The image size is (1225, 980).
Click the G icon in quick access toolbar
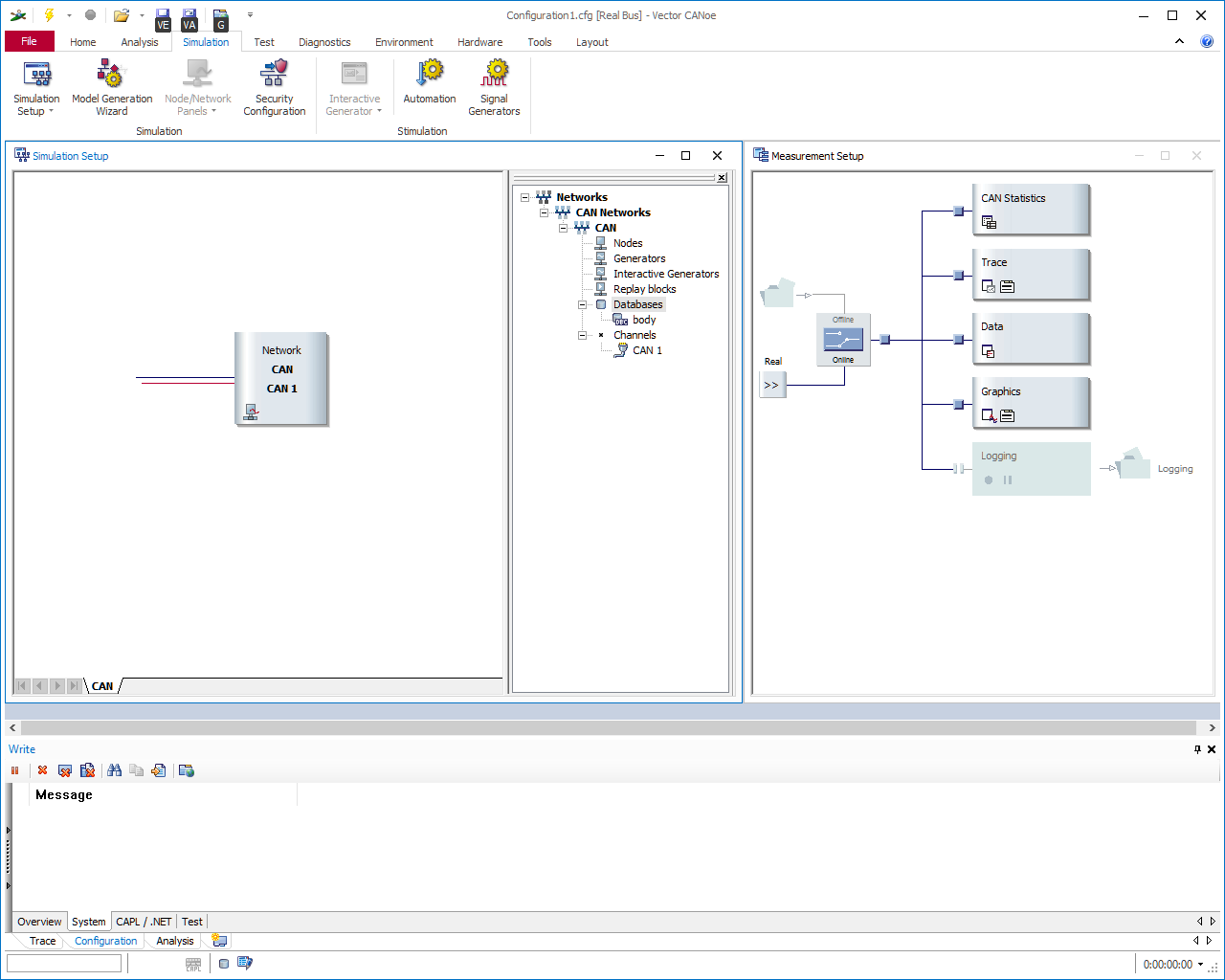pyautogui.click(x=220, y=18)
